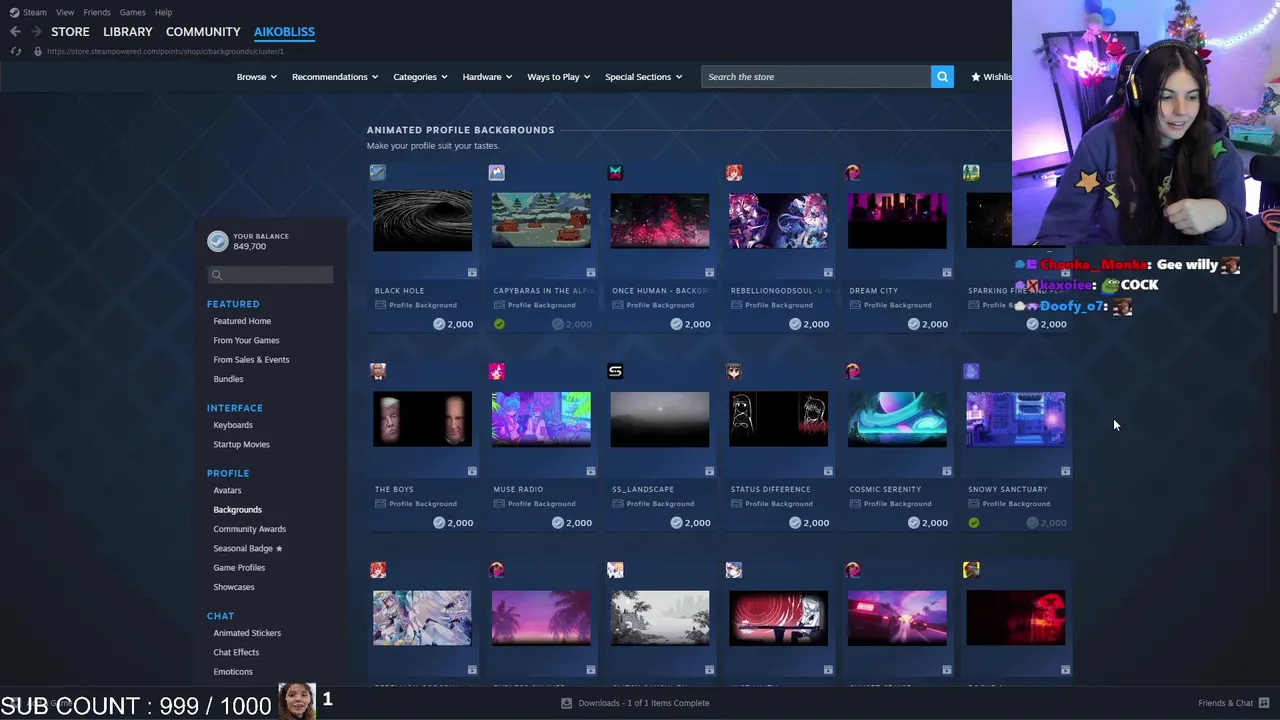Open the Help menu
This screenshot has width=1280, height=720.
click(x=163, y=12)
